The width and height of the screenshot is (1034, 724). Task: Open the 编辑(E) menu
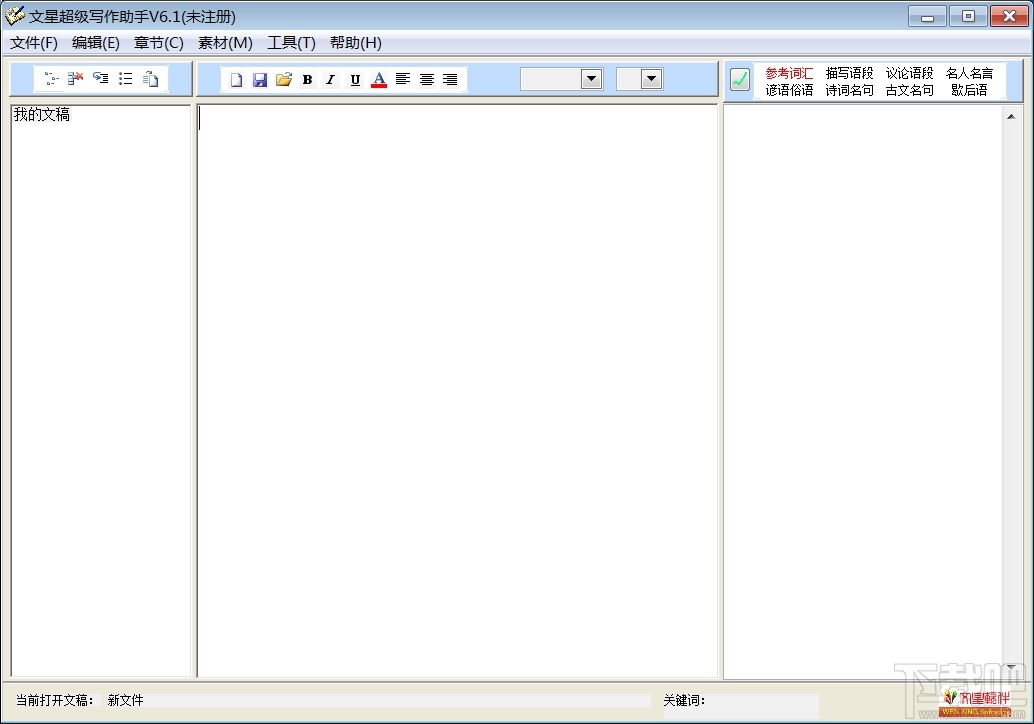click(x=96, y=43)
